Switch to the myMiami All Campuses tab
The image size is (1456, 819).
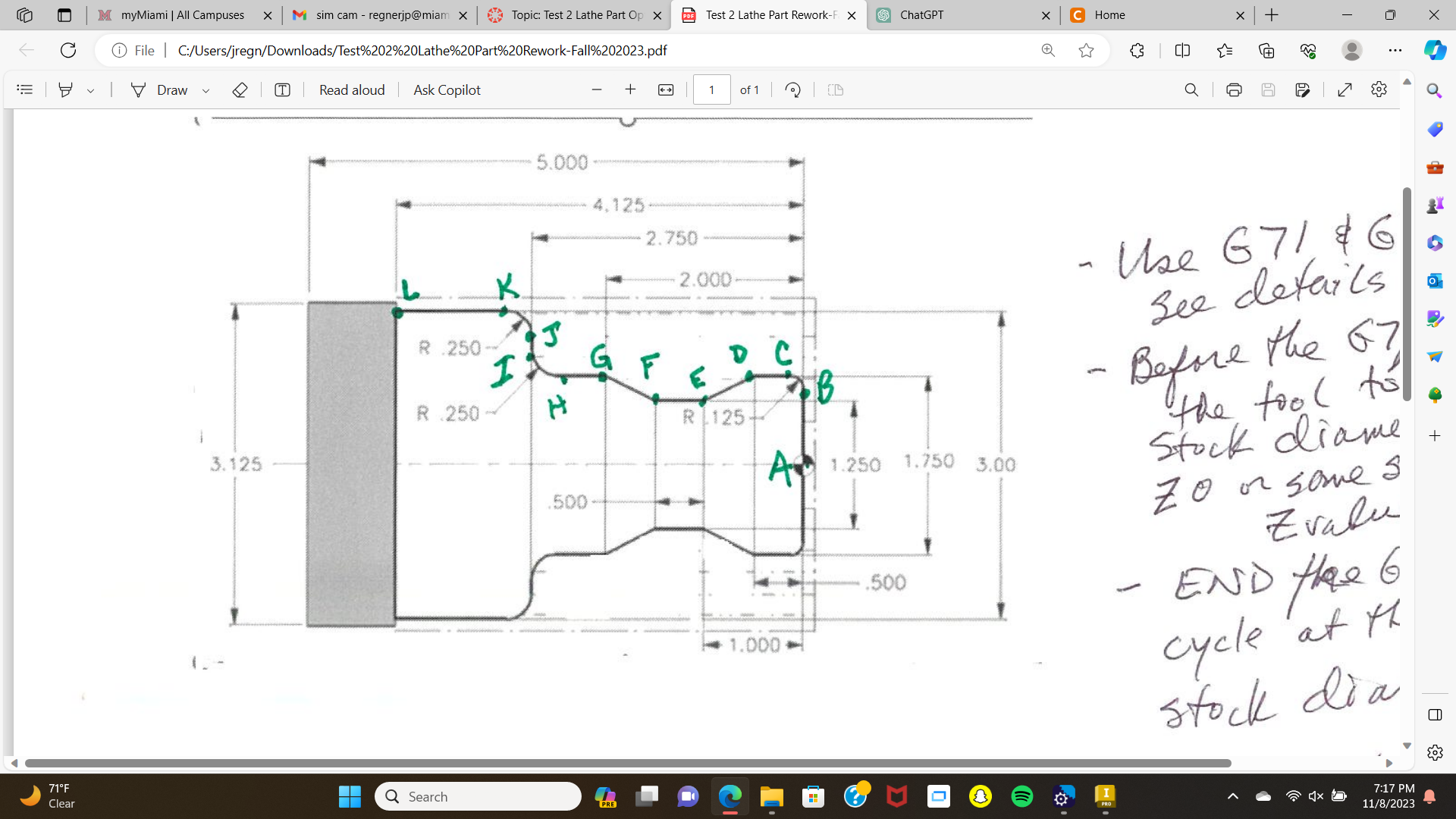pyautogui.click(x=182, y=14)
